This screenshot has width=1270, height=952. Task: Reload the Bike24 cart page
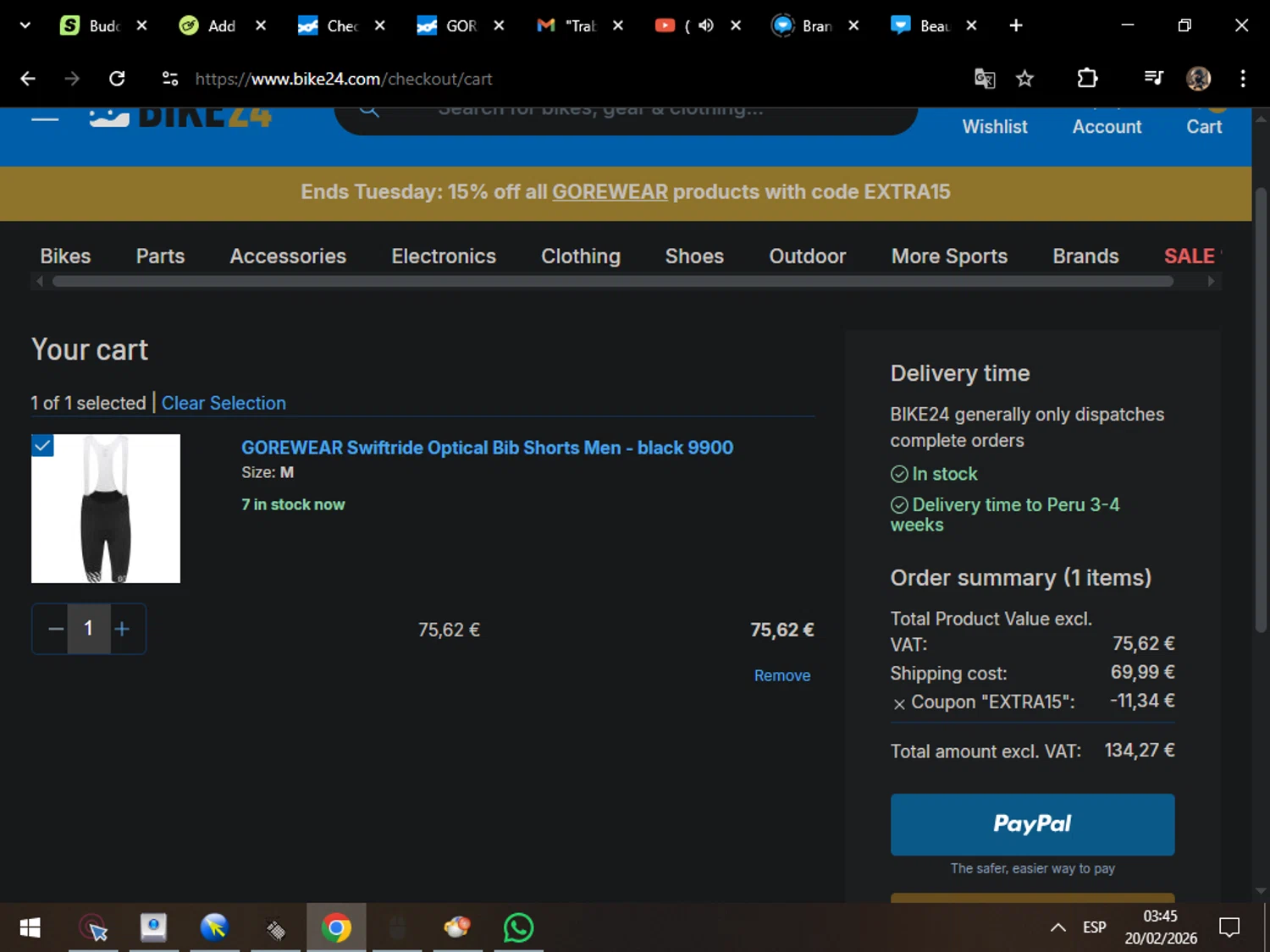117,79
